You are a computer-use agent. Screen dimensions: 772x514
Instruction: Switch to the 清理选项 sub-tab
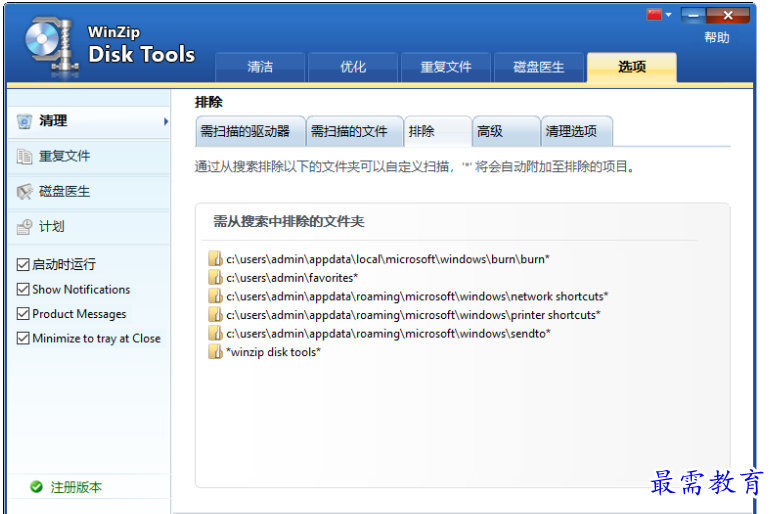(x=577, y=131)
